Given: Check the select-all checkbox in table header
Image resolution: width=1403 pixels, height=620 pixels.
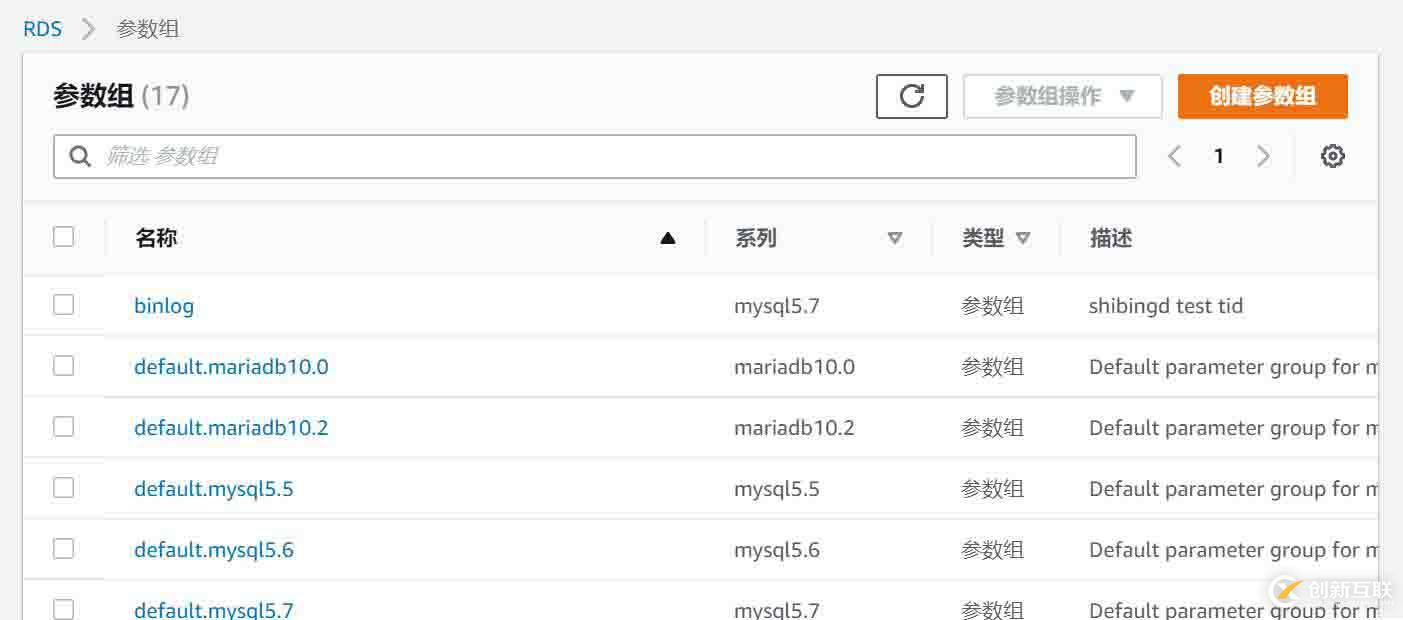Looking at the screenshot, I should pos(63,236).
